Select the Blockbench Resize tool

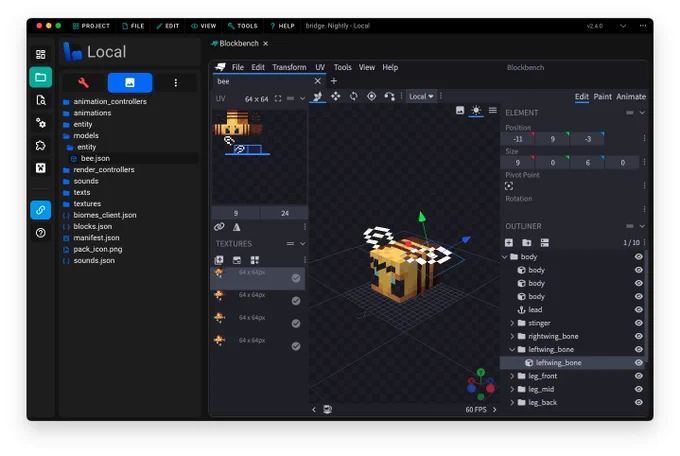click(x=336, y=96)
